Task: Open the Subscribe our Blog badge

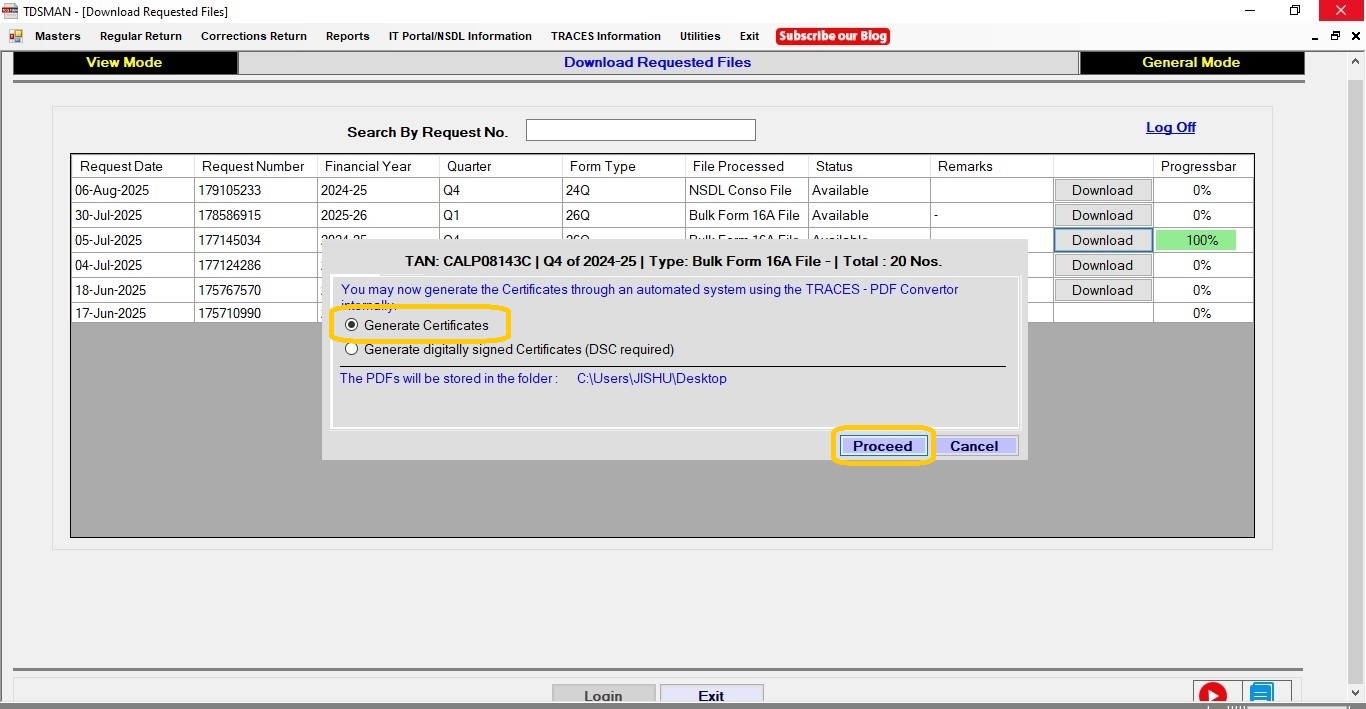Action: click(832, 36)
